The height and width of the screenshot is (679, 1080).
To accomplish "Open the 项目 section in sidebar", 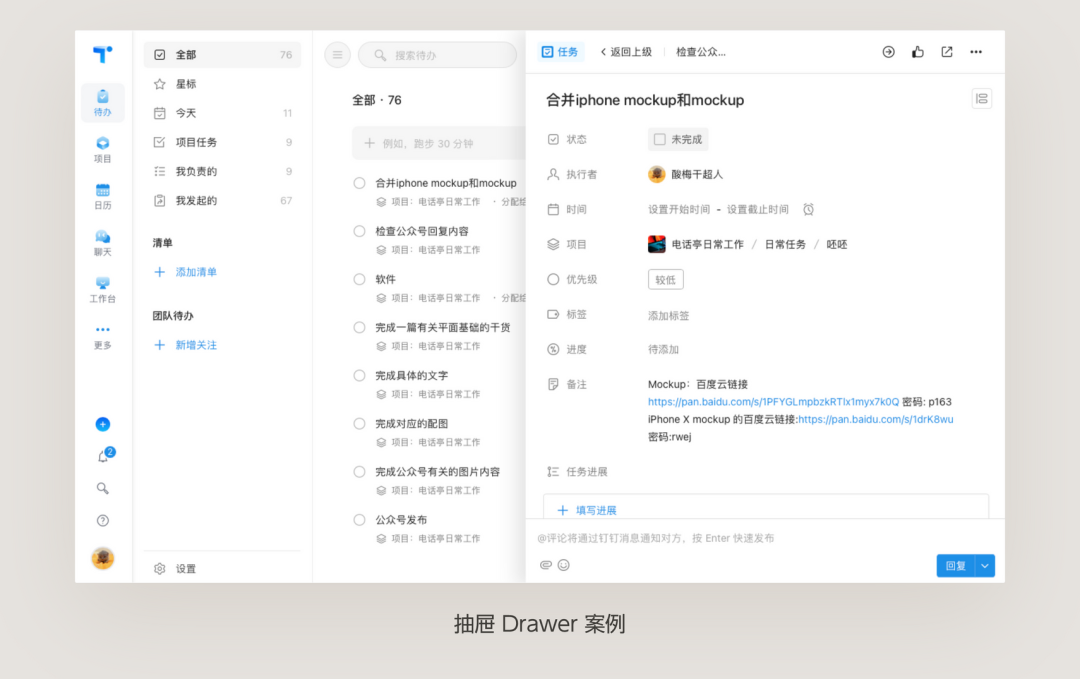I will coord(103,149).
